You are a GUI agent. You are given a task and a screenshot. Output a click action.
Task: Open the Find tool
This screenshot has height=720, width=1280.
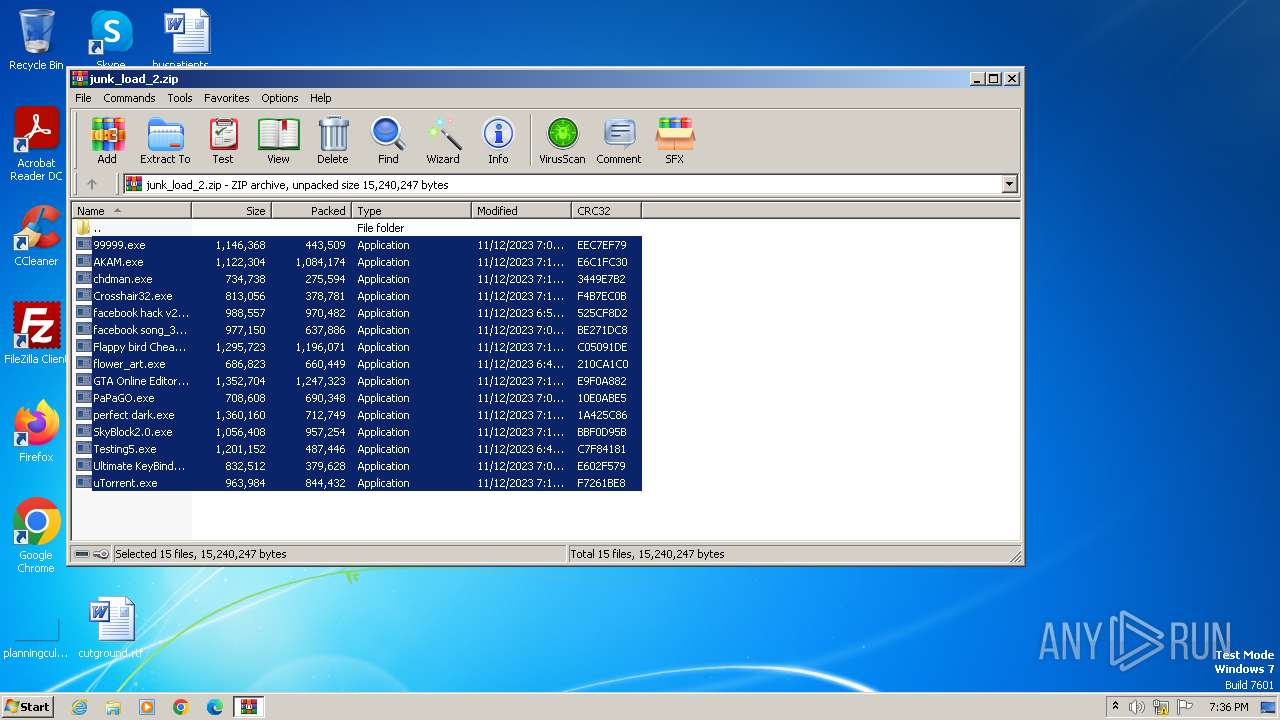pos(388,141)
